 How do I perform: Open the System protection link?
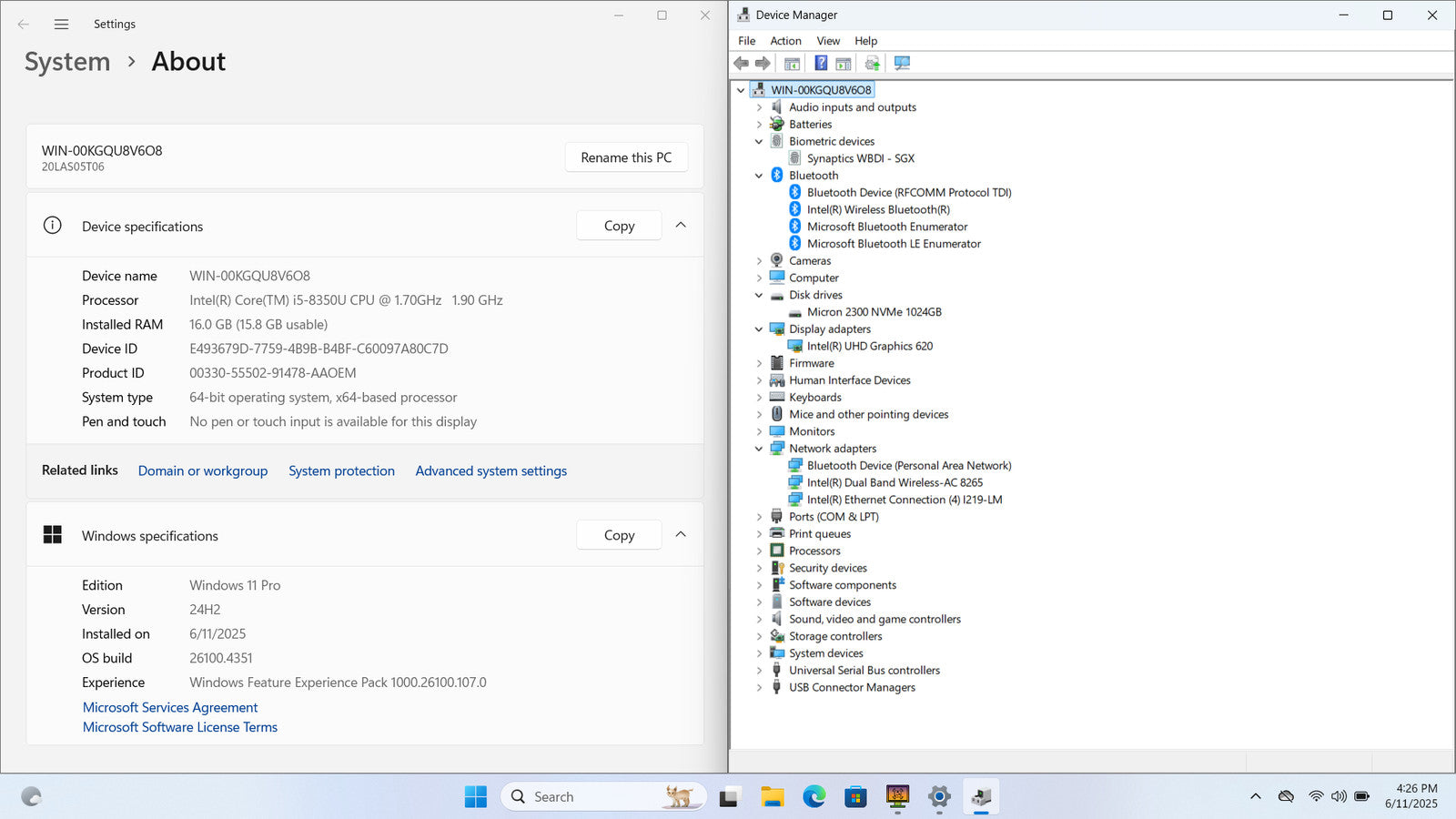[x=341, y=470]
